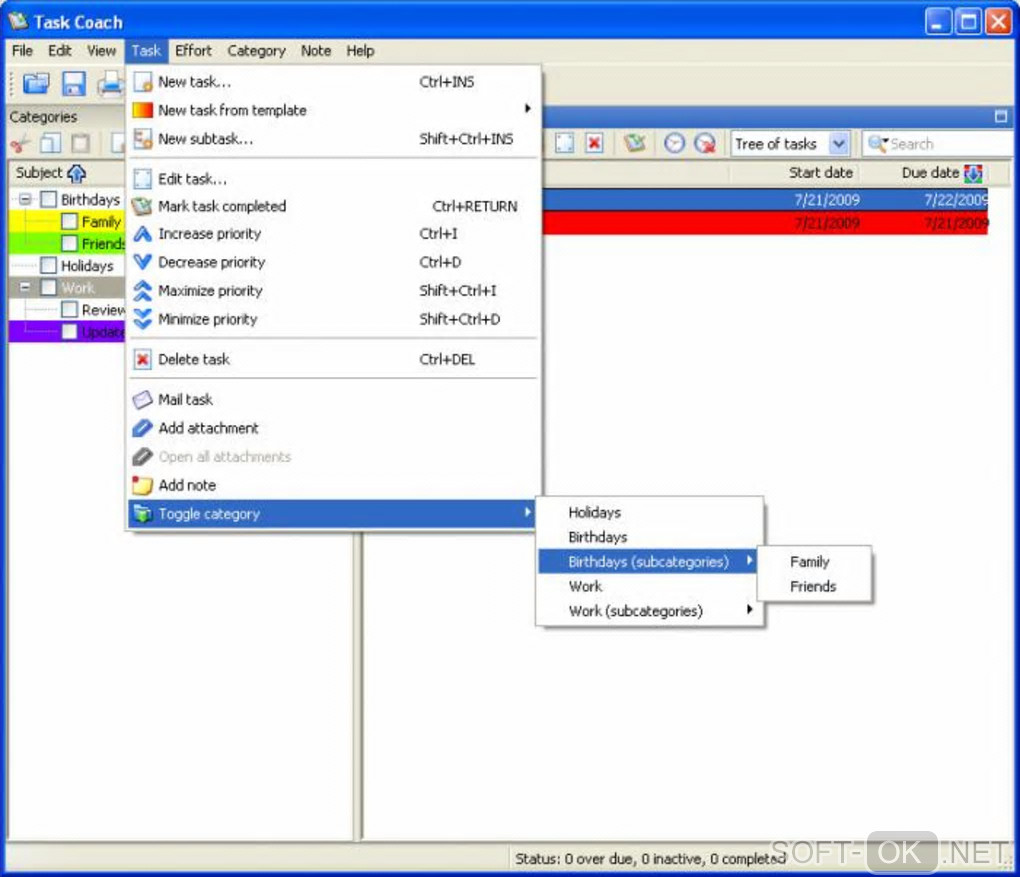Close the open Task menu via its title
Screen dimensions: 1020x877
[146, 51]
